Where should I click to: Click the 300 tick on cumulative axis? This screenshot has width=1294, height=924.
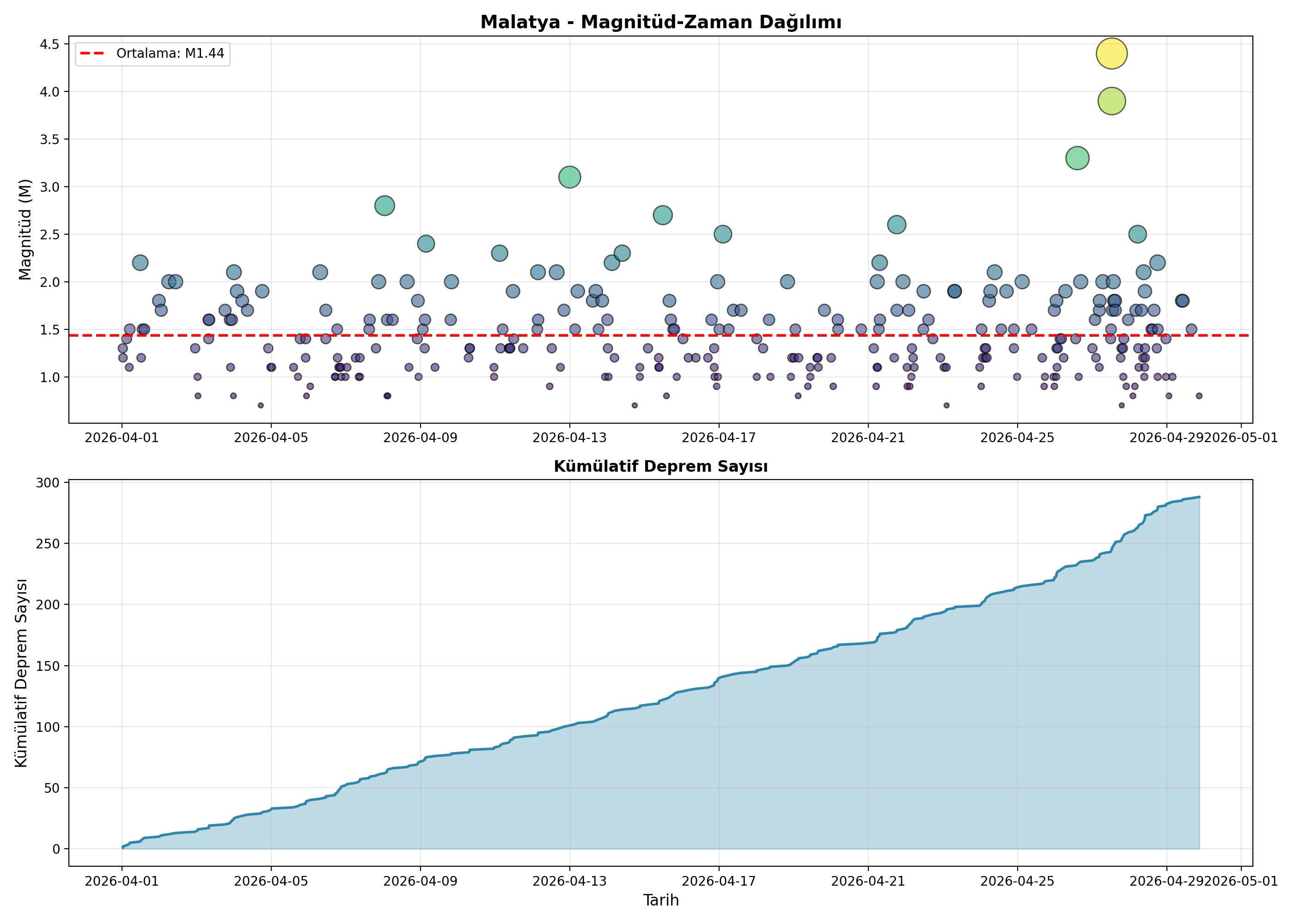point(48,482)
